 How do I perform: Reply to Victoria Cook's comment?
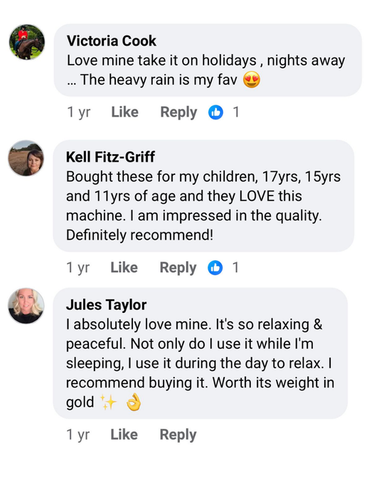pos(179,112)
